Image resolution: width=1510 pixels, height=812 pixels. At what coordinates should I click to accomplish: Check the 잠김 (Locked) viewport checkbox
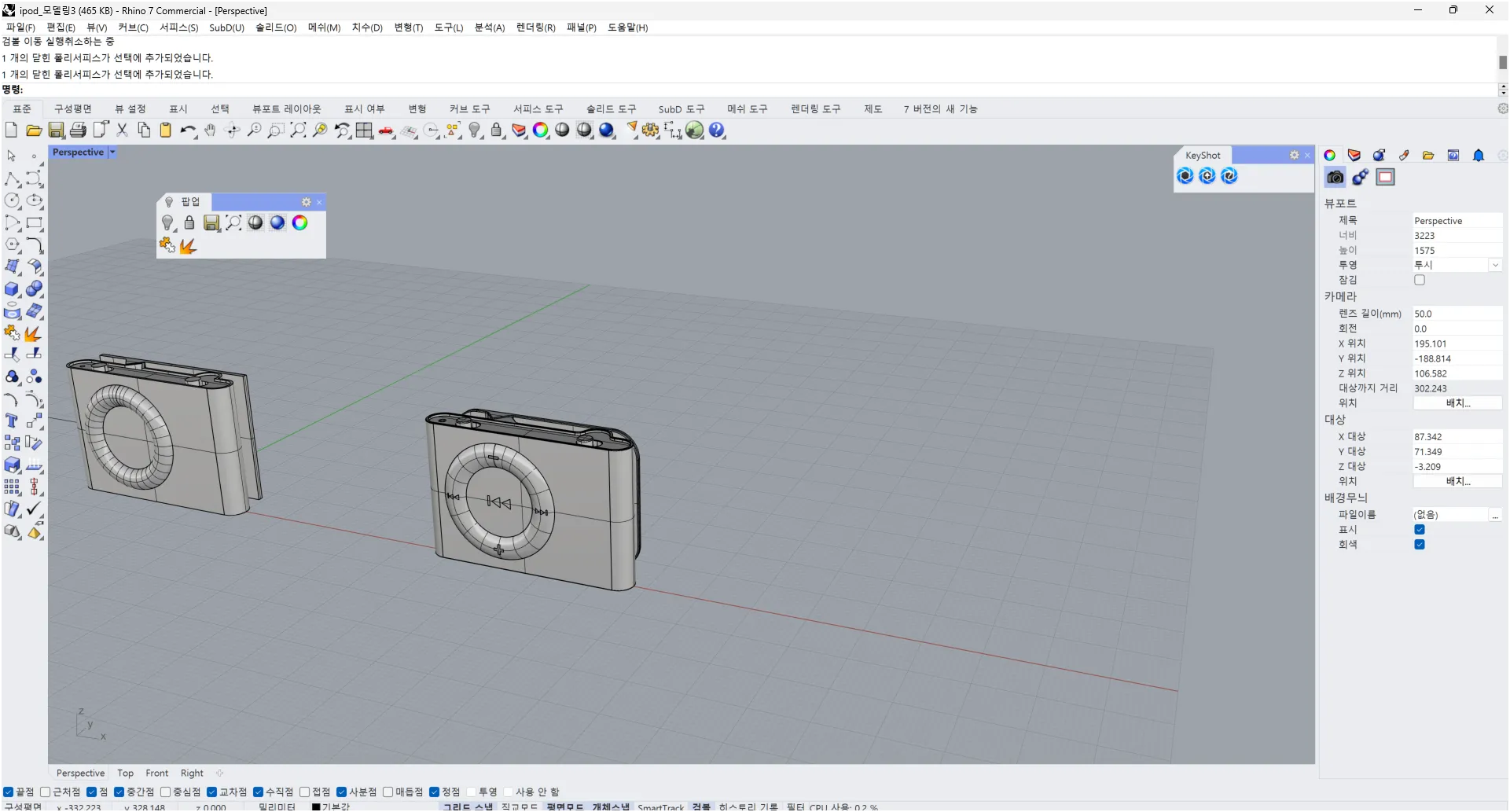pos(1420,280)
